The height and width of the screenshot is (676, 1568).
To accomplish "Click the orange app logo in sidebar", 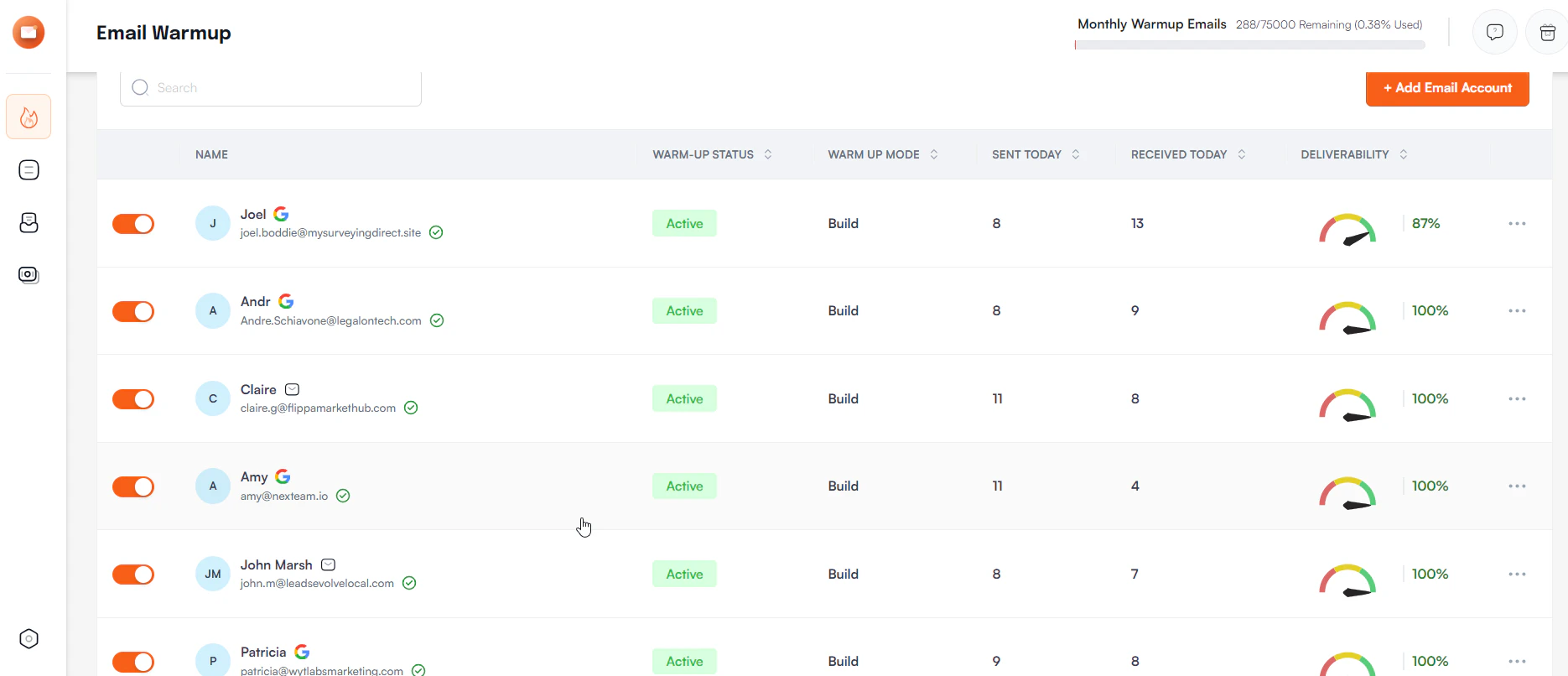I will (x=29, y=33).
